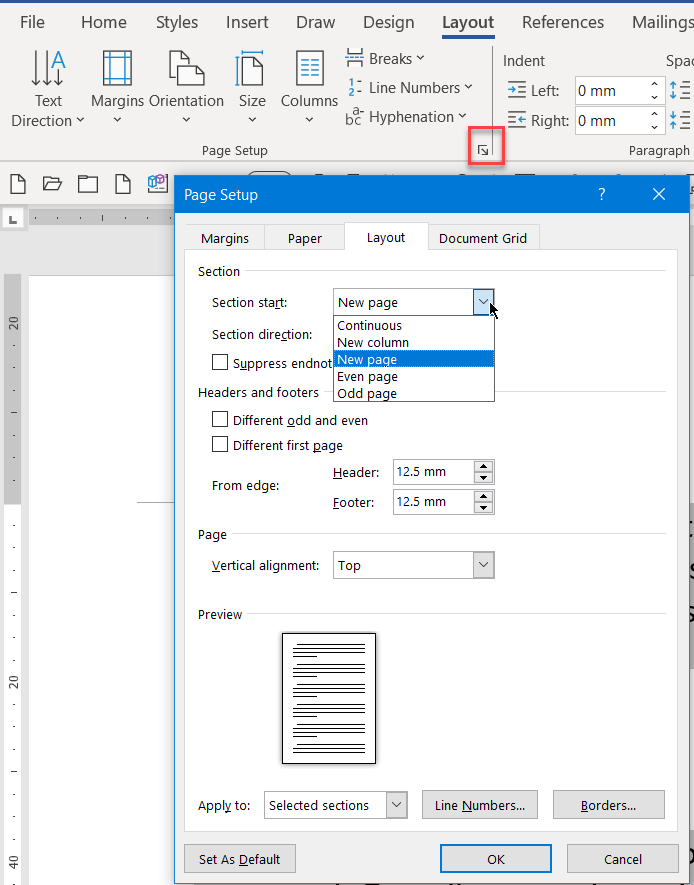Screen dimensions: 694x885
Task: Switch to the Document Grid tab
Action: [483, 238]
